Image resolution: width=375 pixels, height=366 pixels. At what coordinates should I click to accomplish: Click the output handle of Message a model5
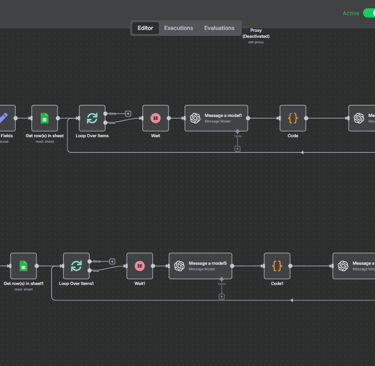pos(232,266)
